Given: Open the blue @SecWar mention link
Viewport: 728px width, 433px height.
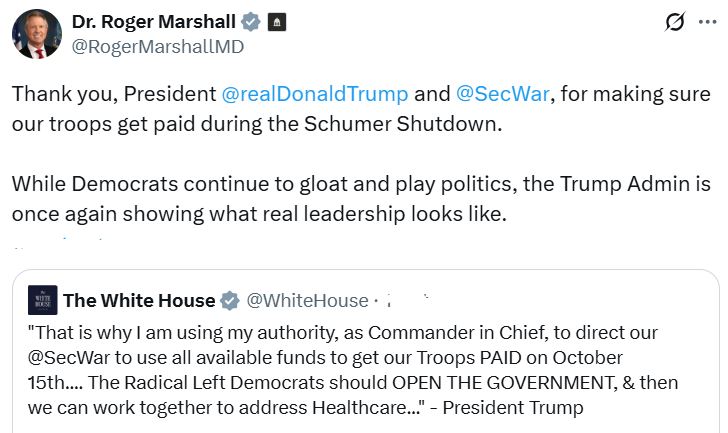Looking at the screenshot, I should click(504, 94).
